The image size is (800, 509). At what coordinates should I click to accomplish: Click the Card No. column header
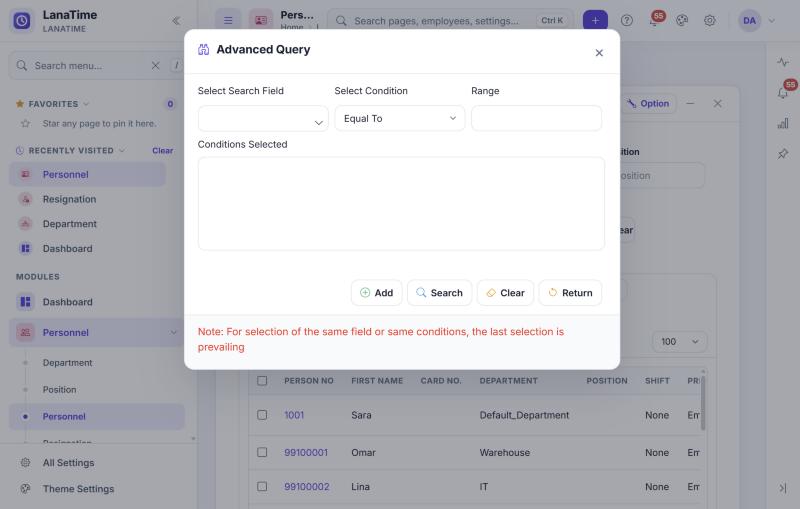pos(441,381)
